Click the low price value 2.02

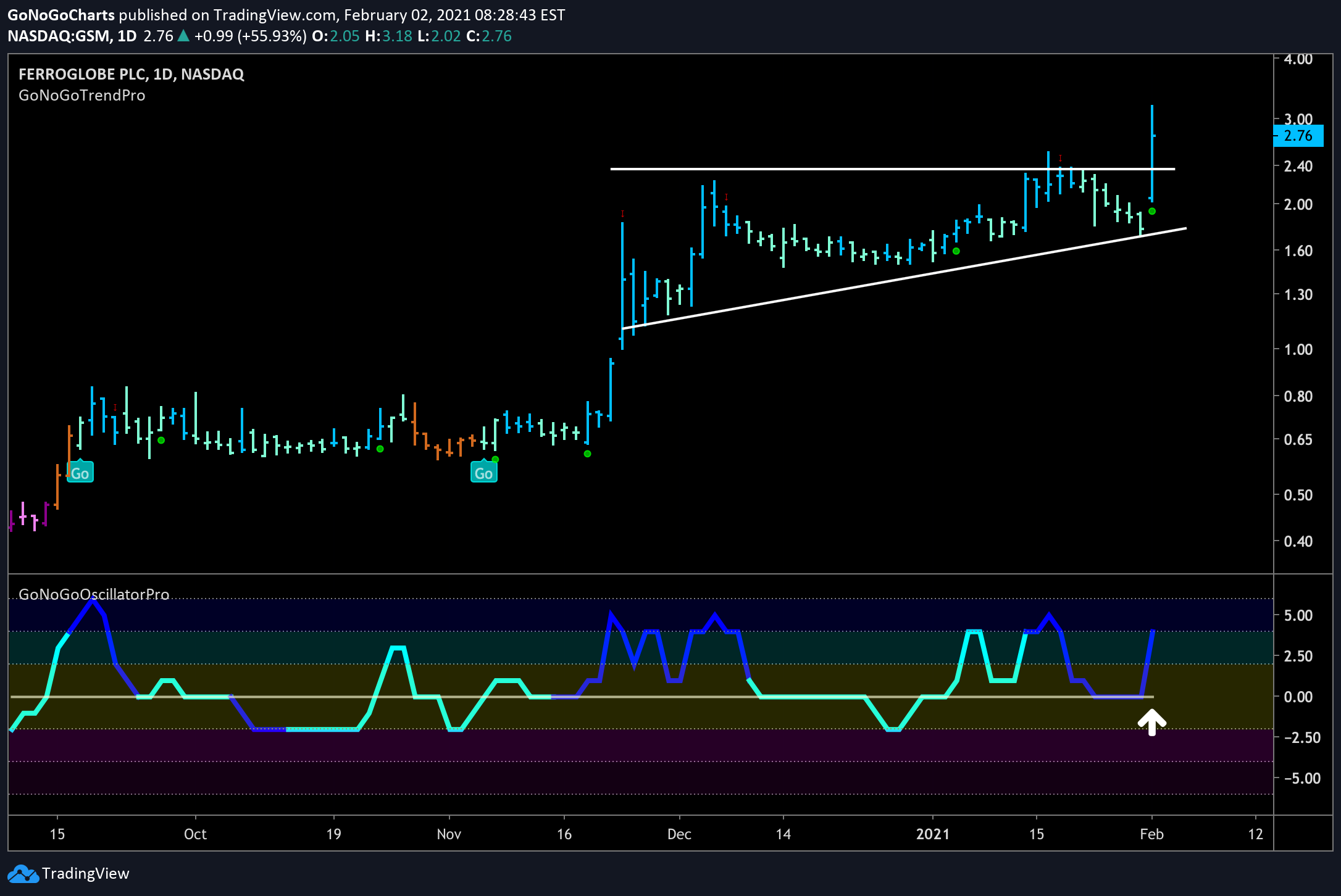(446, 36)
